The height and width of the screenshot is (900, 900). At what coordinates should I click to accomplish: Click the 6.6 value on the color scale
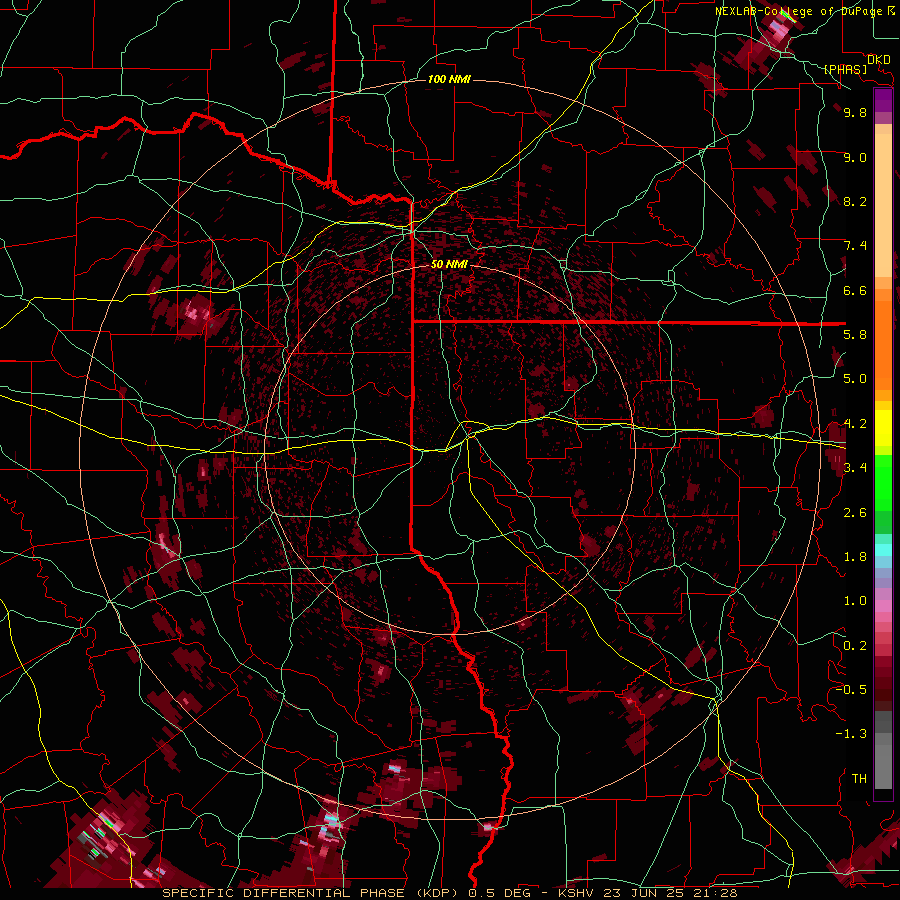pyautogui.click(x=855, y=290)
